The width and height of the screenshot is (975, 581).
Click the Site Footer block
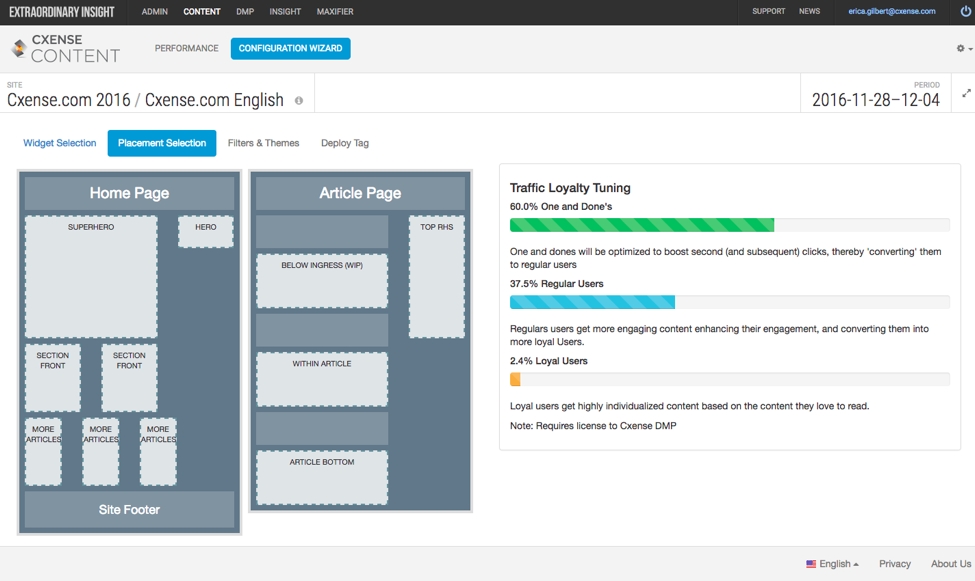129,509
